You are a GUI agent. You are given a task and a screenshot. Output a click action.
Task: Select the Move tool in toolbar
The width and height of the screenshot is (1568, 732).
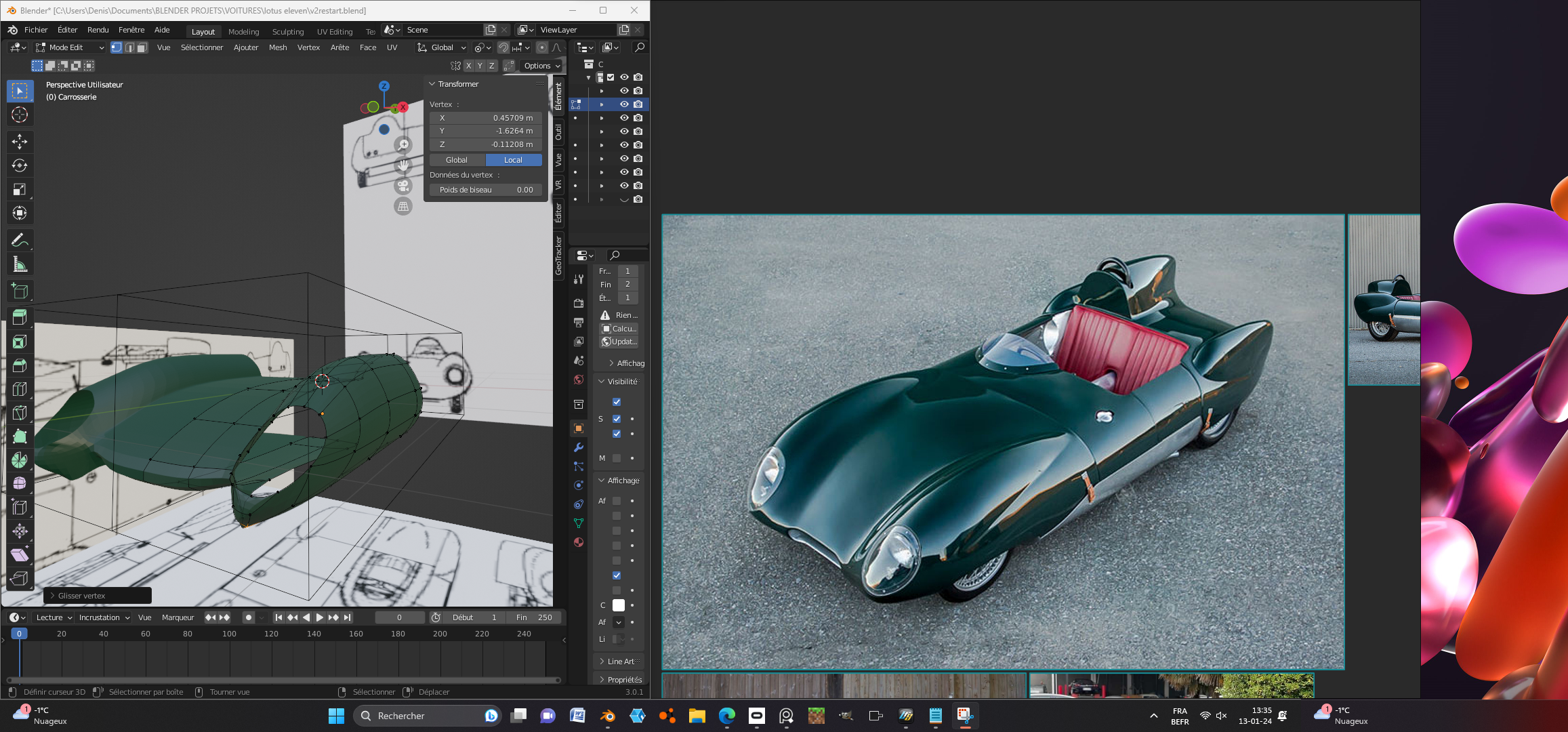click(20, 141)
